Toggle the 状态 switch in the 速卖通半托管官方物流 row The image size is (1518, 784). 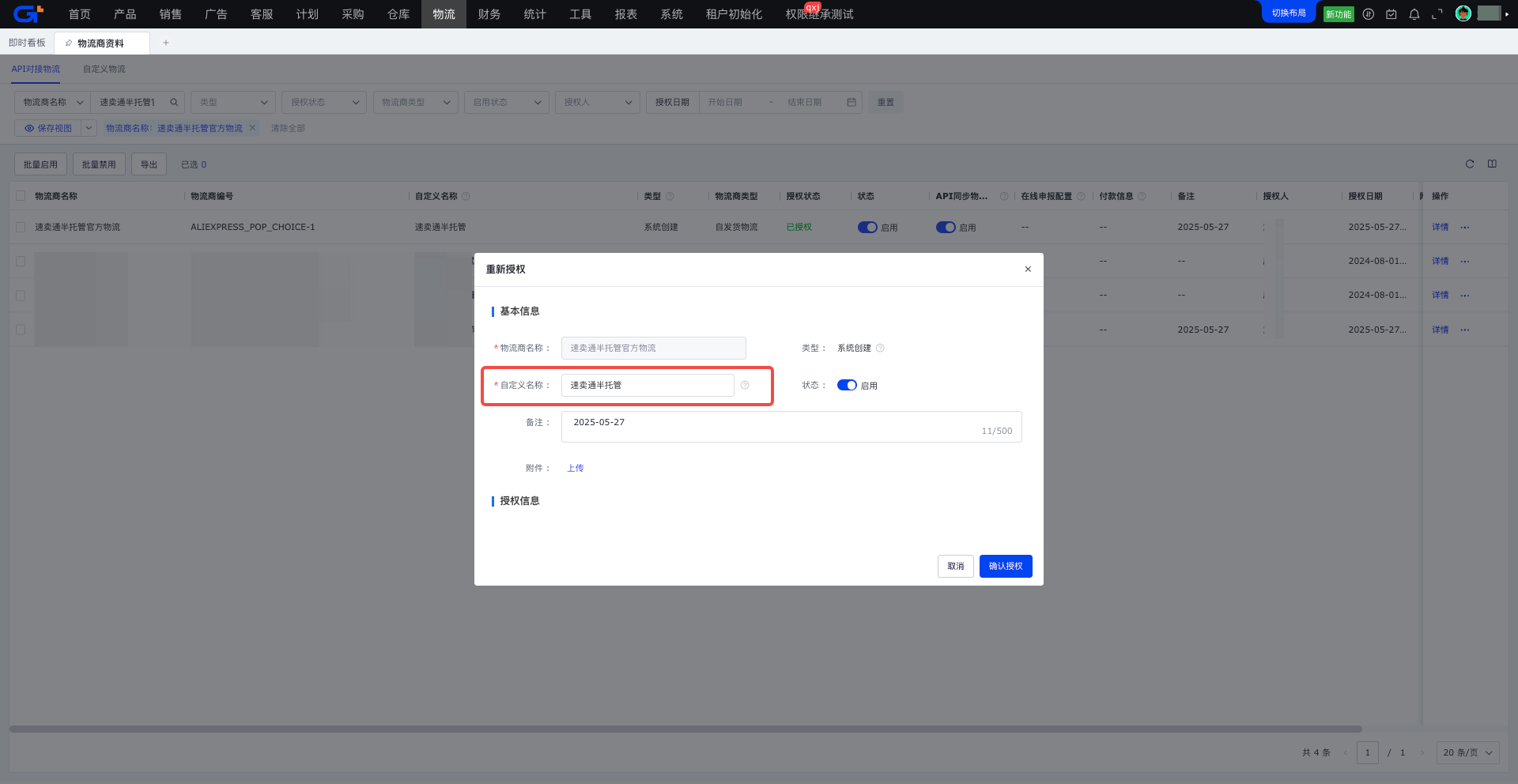(867, 227)
